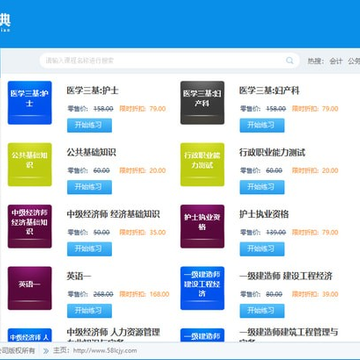Open the 行政职业能力测试 green course thumbnail
Screen dimensions: 360x360
pos(202,164)
